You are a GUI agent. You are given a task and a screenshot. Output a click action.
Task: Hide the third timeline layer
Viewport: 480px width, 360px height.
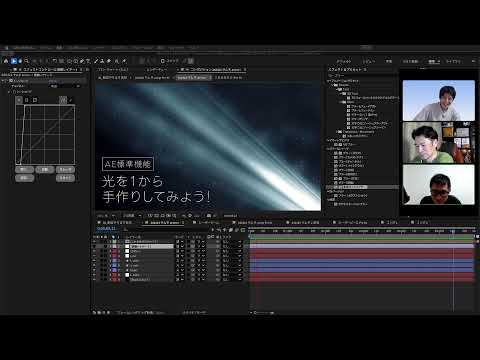coord(94,251)
